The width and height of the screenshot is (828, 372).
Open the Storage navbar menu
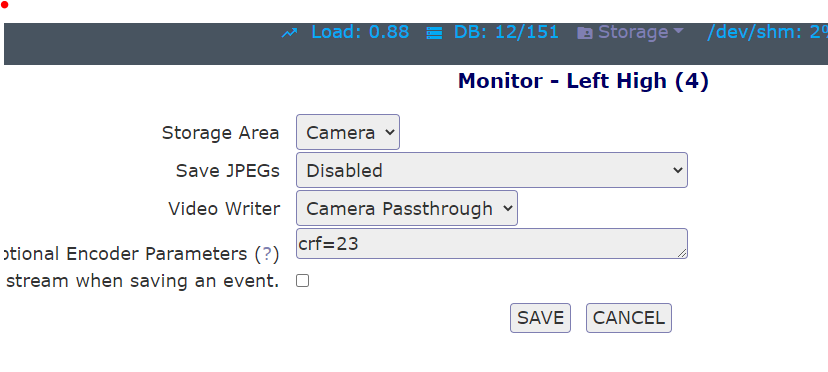[630, 32]
